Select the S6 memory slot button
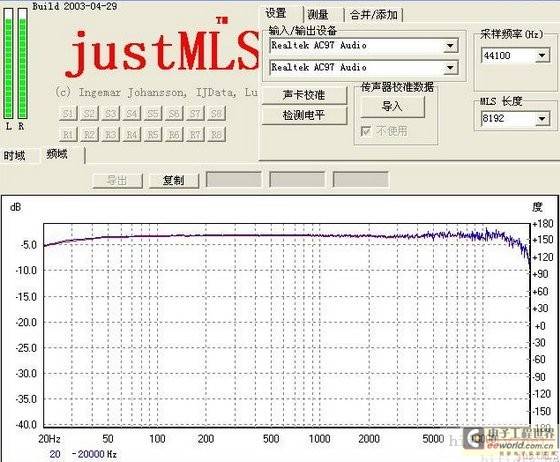560x462 pixels. click(174, 114)
